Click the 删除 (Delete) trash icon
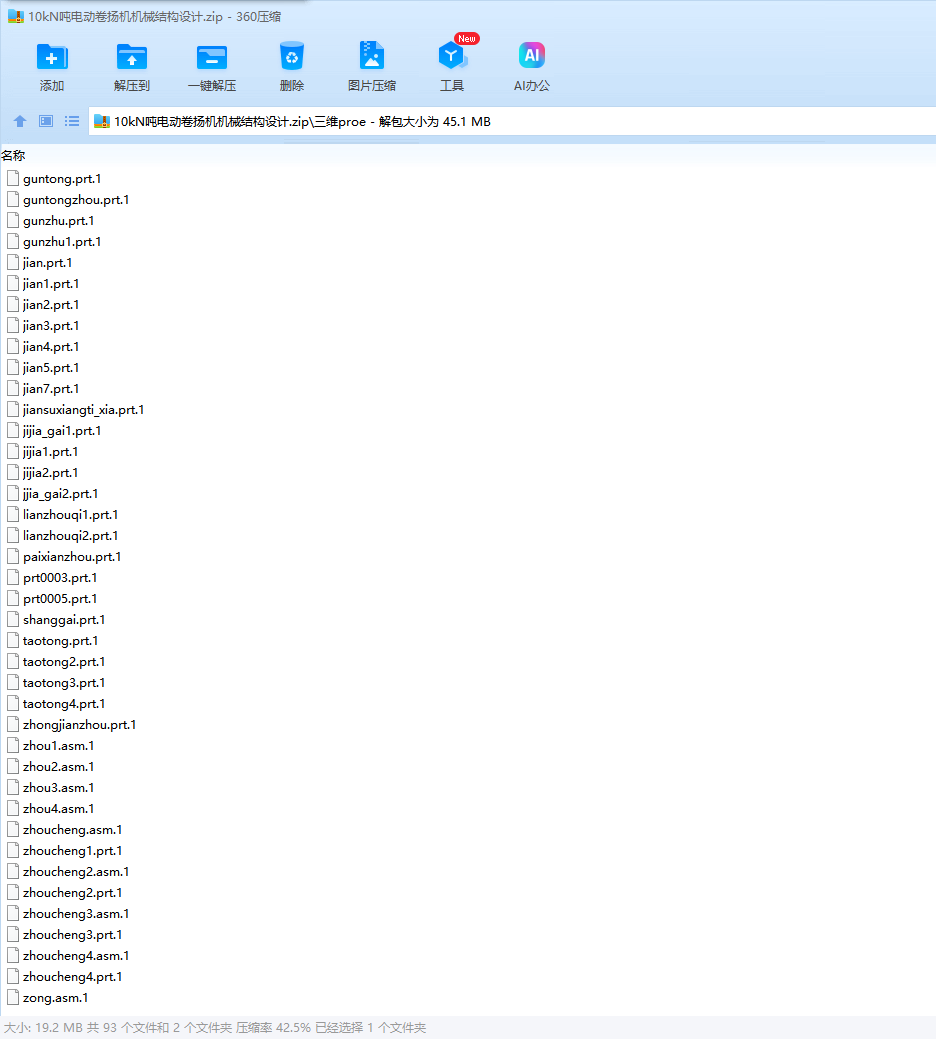936x1039 pixels. [x=291, y=56]
